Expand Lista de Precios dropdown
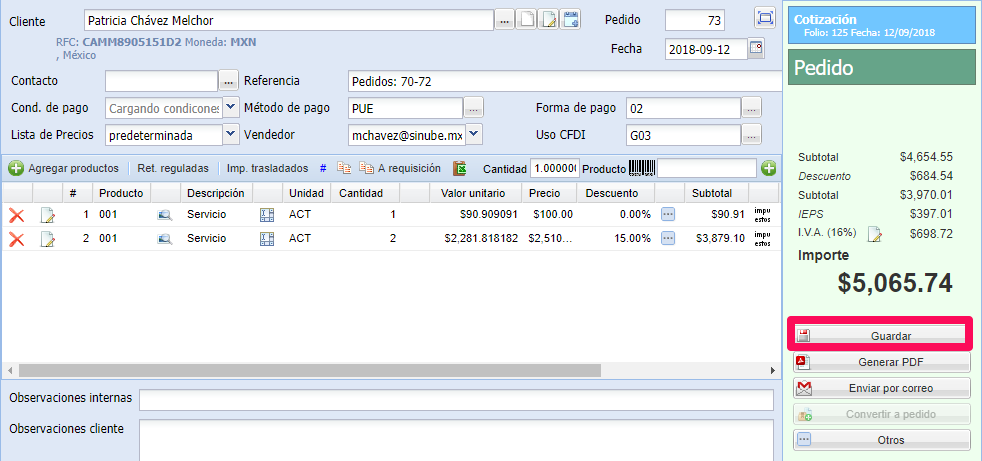The height and width of the screenshot is (461, 982). [231, 133]
